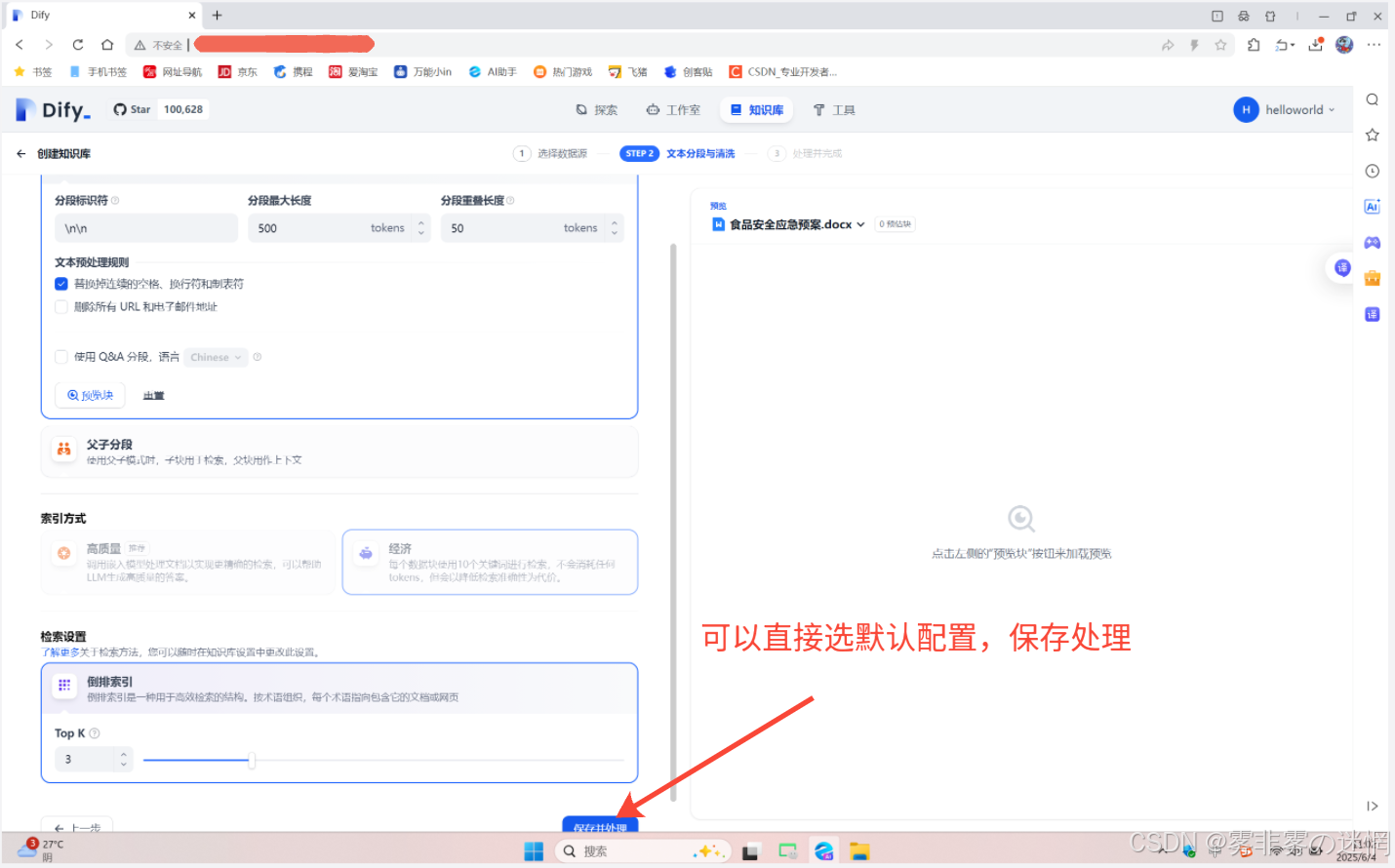Screen dimensions: 1395x868
Task: Click STEP 2 文本分段与清洗
Action: (x=677, y=153)
